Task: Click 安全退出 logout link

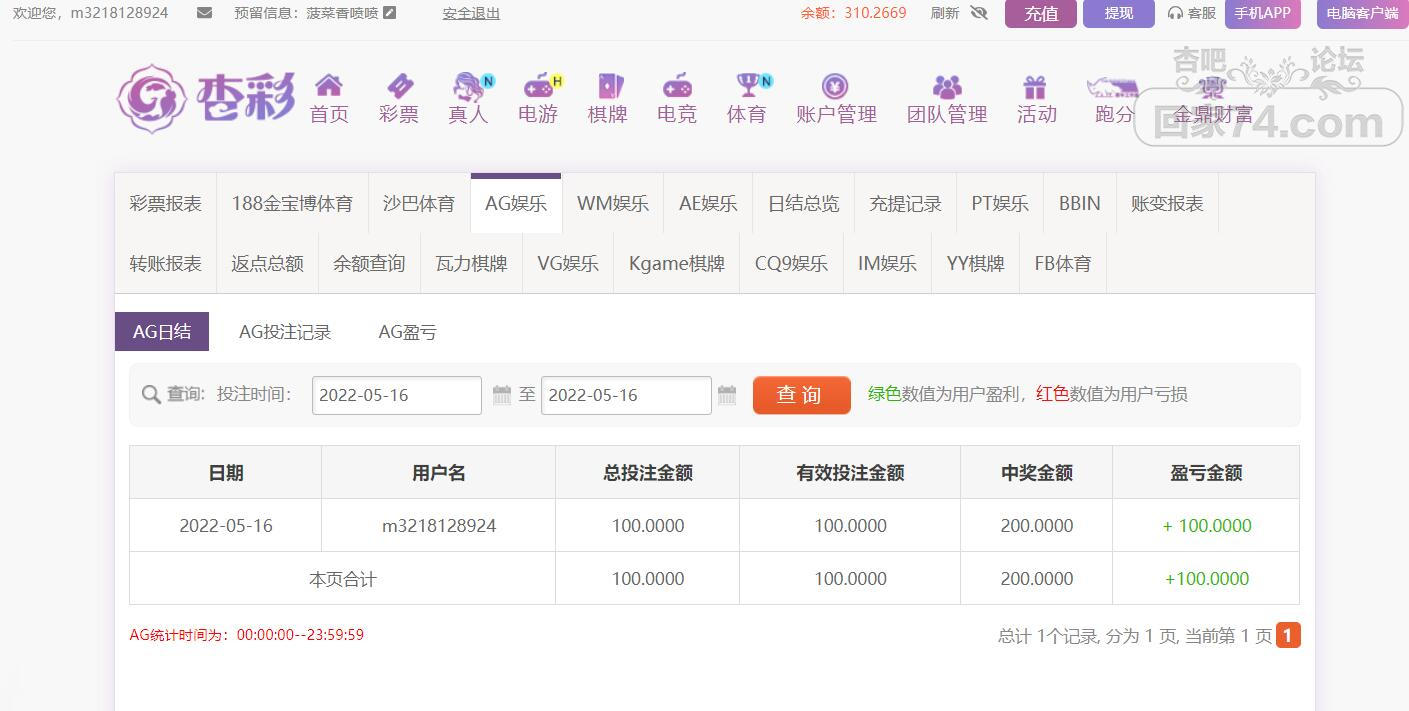Action: tap(471, 14)
